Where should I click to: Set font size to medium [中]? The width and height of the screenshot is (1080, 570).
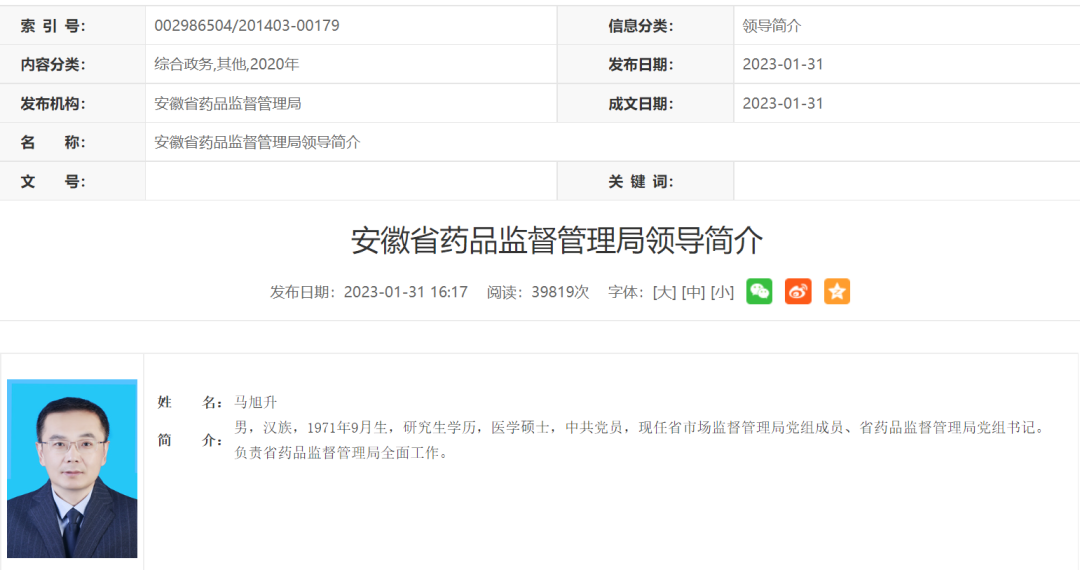pos(694,292)
